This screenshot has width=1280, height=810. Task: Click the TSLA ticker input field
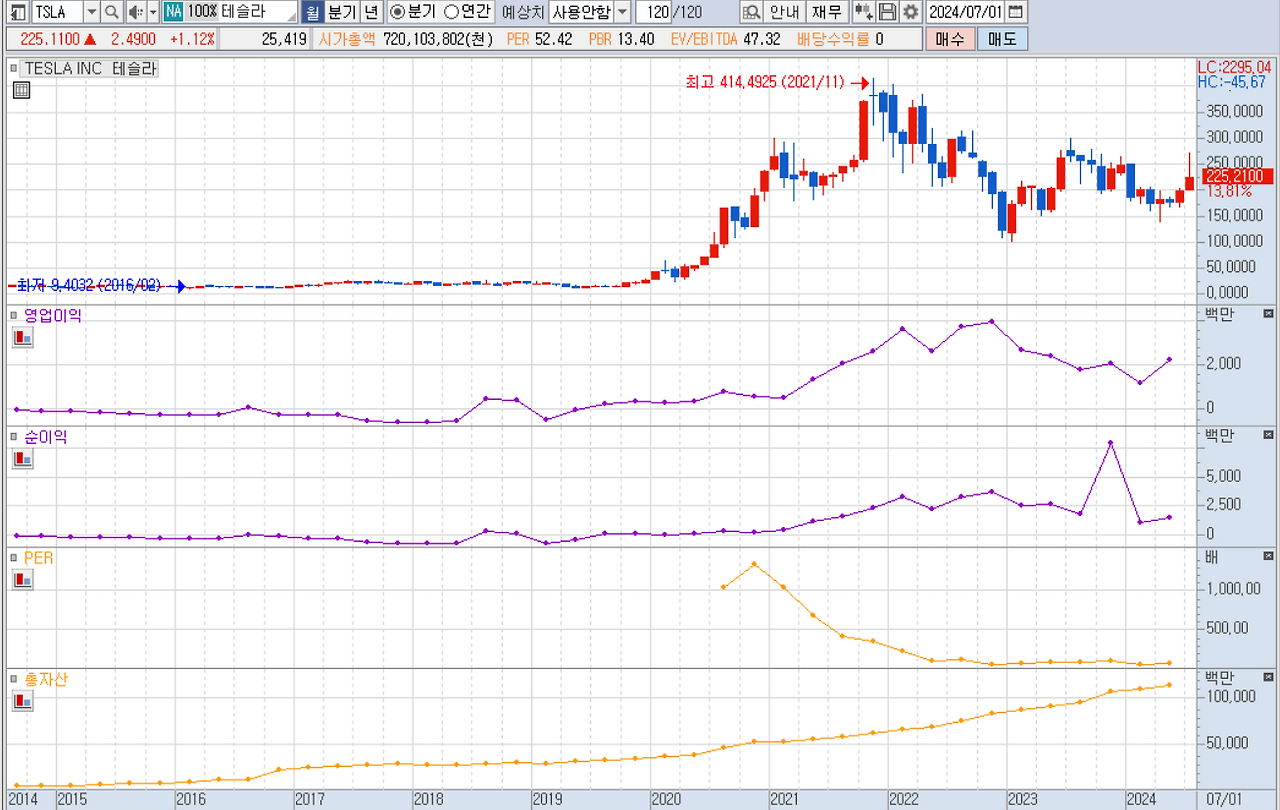pos(57,12)
